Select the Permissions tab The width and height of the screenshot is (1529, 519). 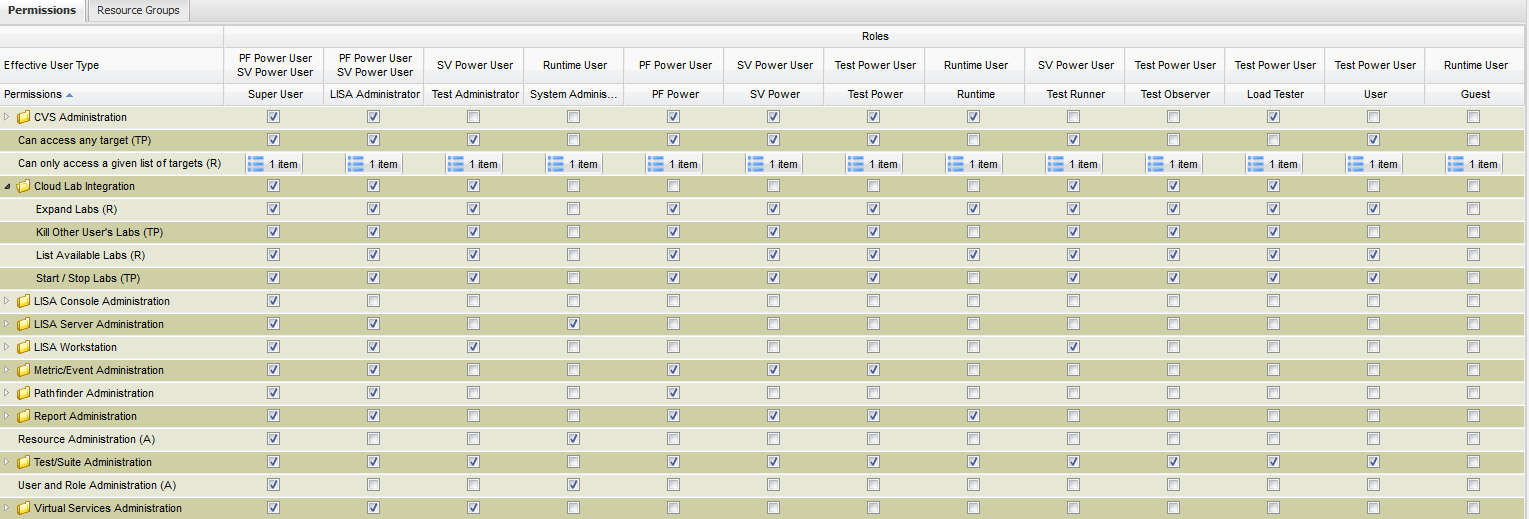click(42, 10)
